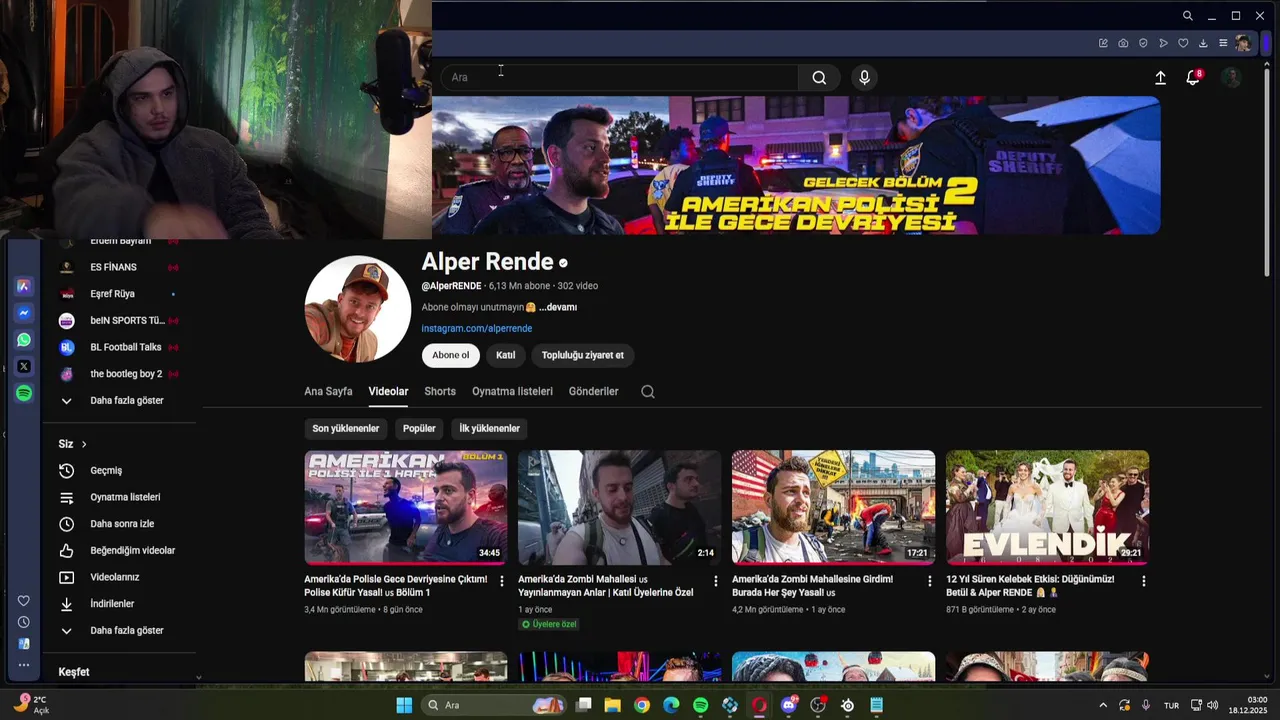Play EVLENDİK wedding video thumbnail
This screenshot has width=1280, height=720.
click(1047, 507)
